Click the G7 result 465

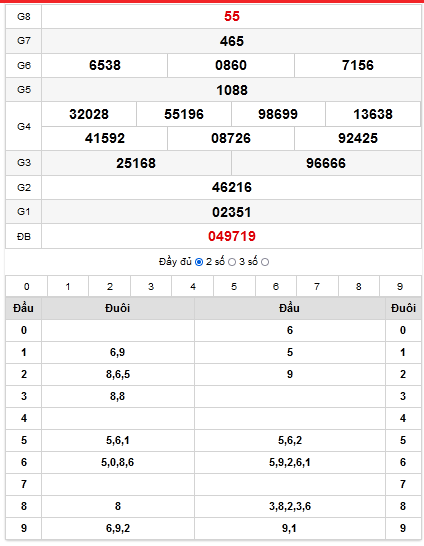click(232, 41)
